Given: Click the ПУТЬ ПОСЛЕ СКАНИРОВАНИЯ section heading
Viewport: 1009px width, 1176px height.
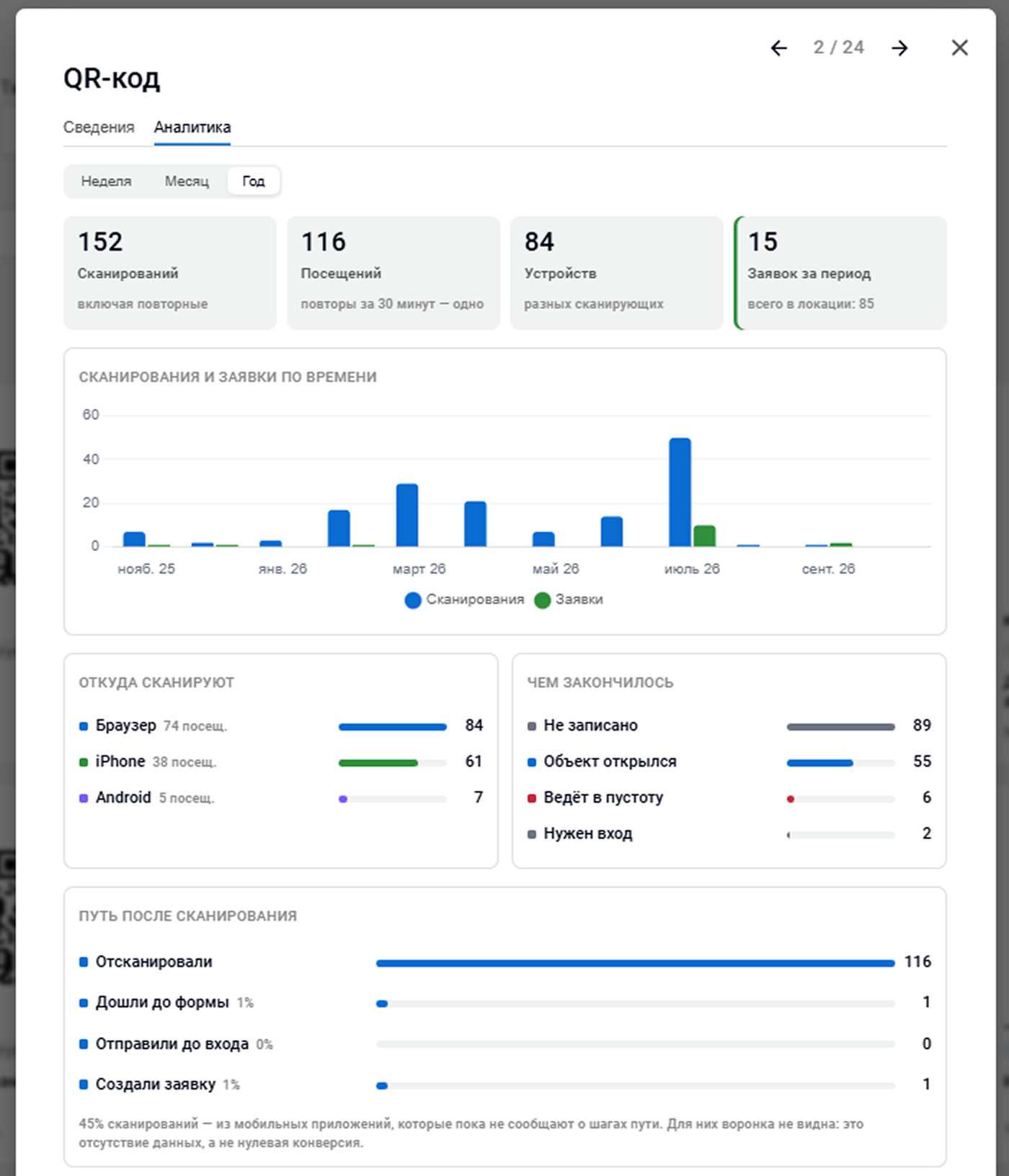Looking at the screenshot, I should [x=187, y=917].
